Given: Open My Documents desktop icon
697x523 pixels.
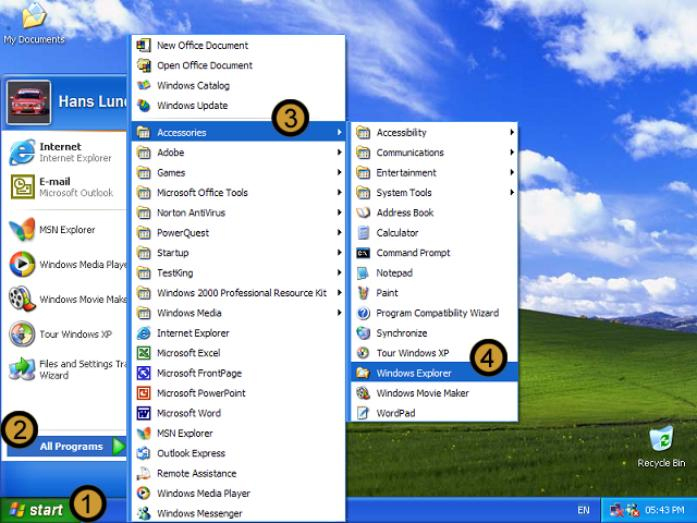Looking at the screenshot, I should (34, 16).
